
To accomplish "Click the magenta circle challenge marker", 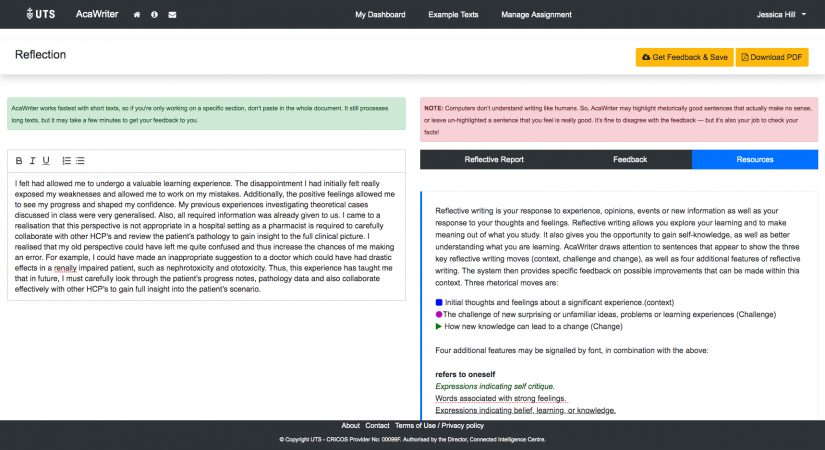I will click(439, 314).
